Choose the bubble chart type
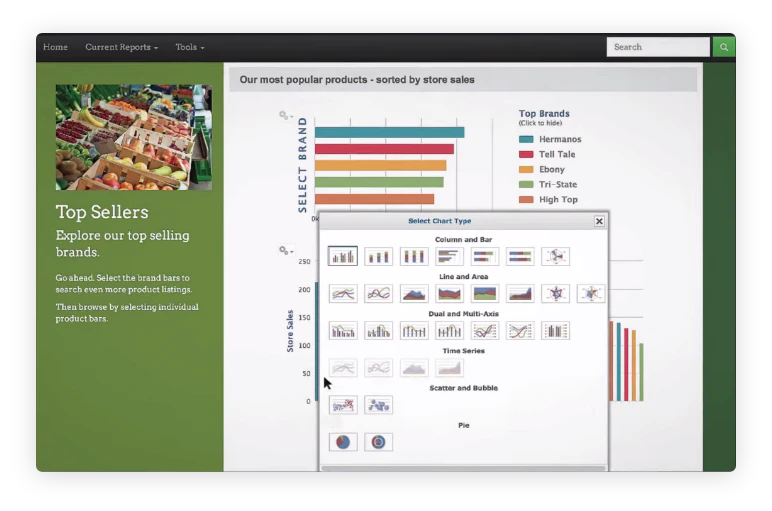Image resolution: width=772 pixels, height=511 pixels. coord(378,405)
